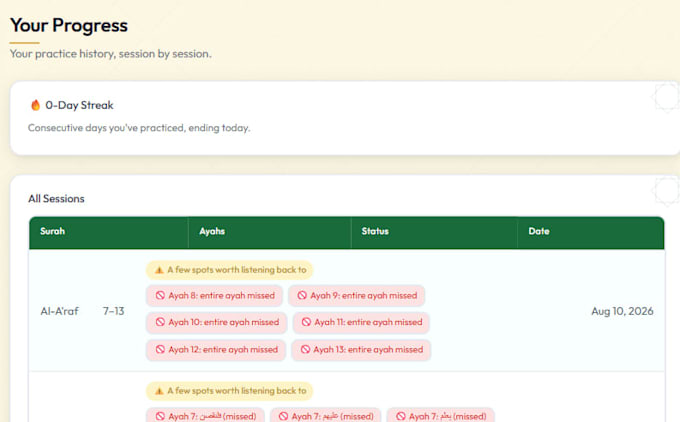Click the Aug 10, 2026 date cell

tap(622, 311)
